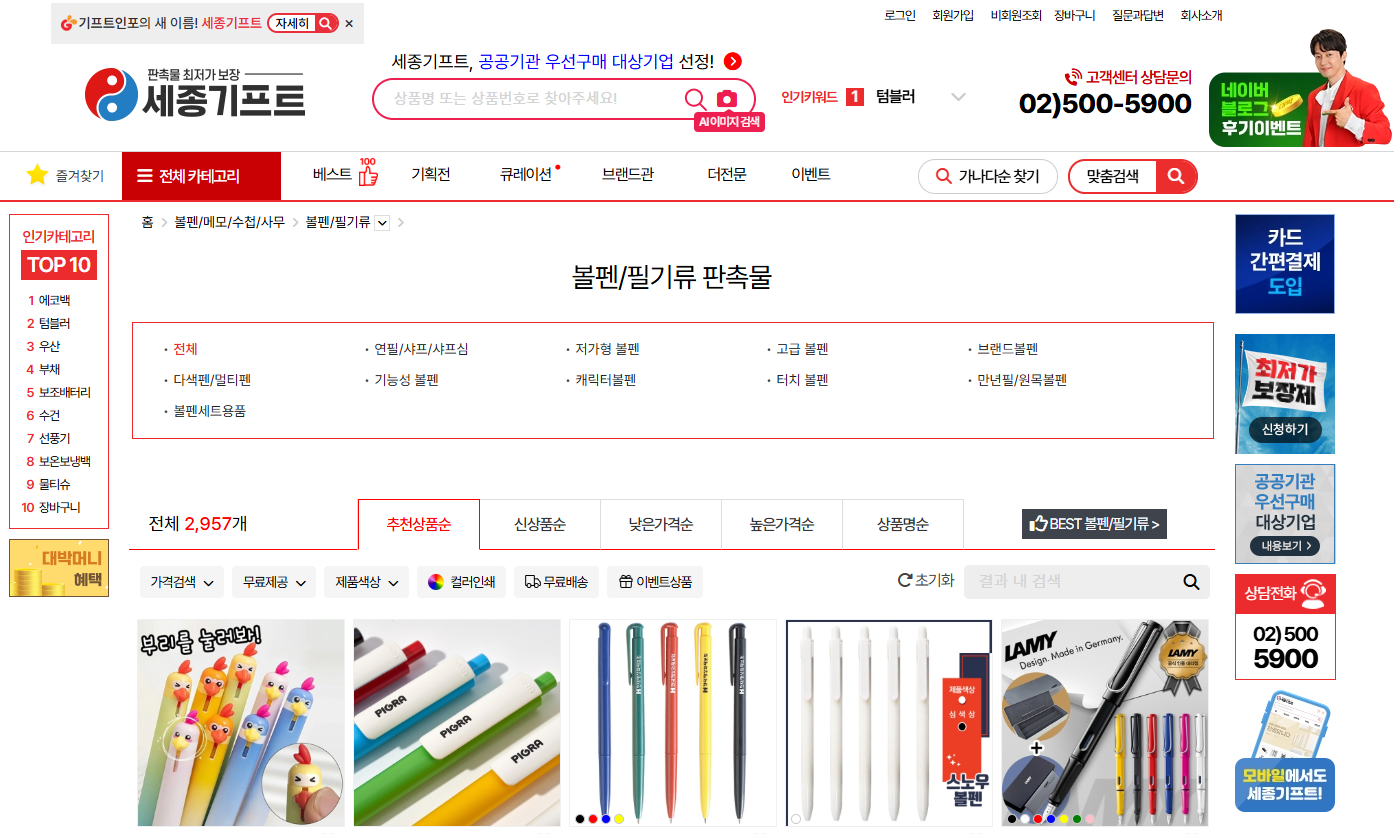This screenshot has height=834, width=1394.
Task: Click the Sejong Gift logo
Action: pos(195,93)
